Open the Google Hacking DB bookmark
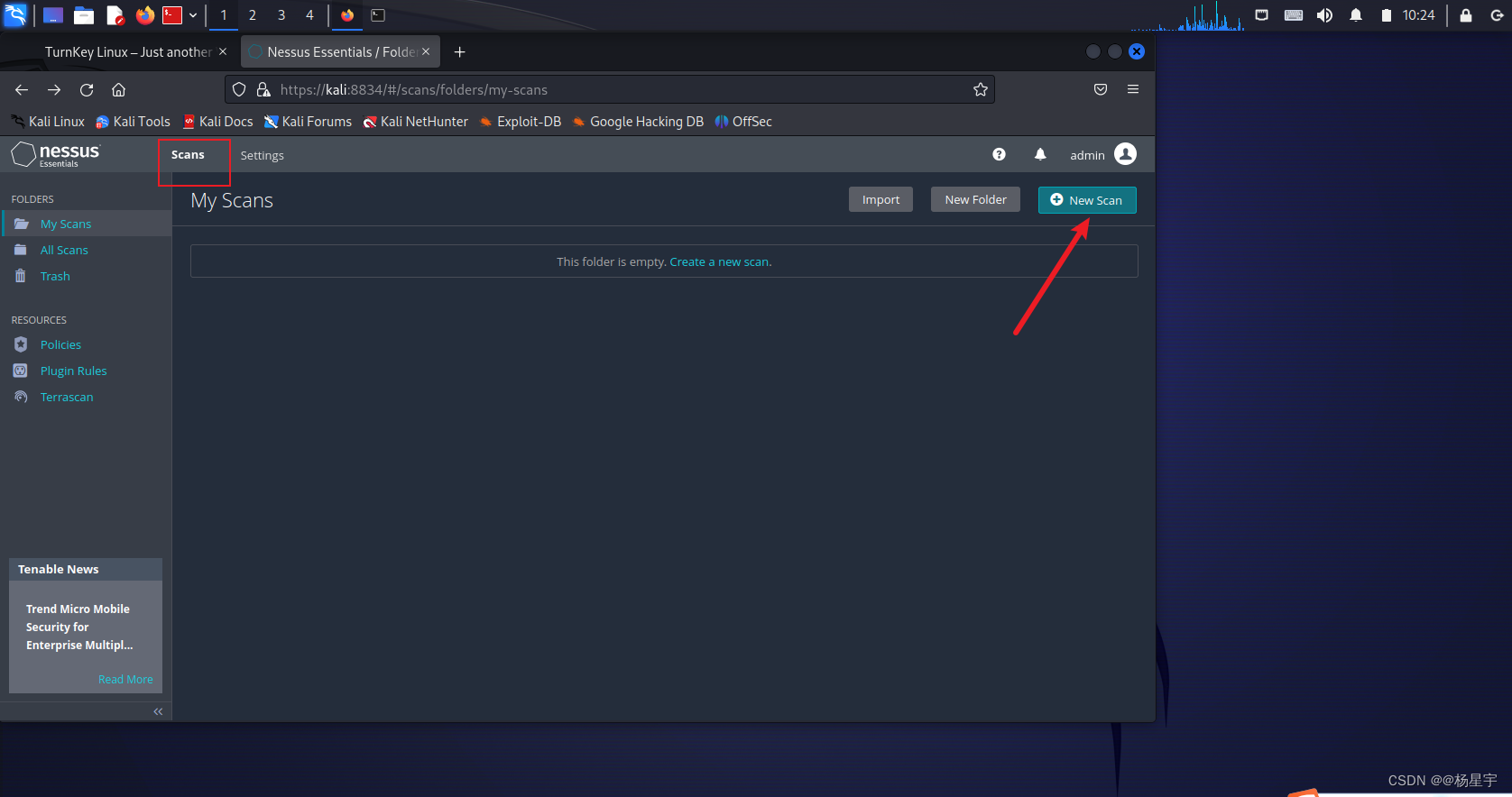This screenshot has width=1512, height=797. [x=638, y=122]
